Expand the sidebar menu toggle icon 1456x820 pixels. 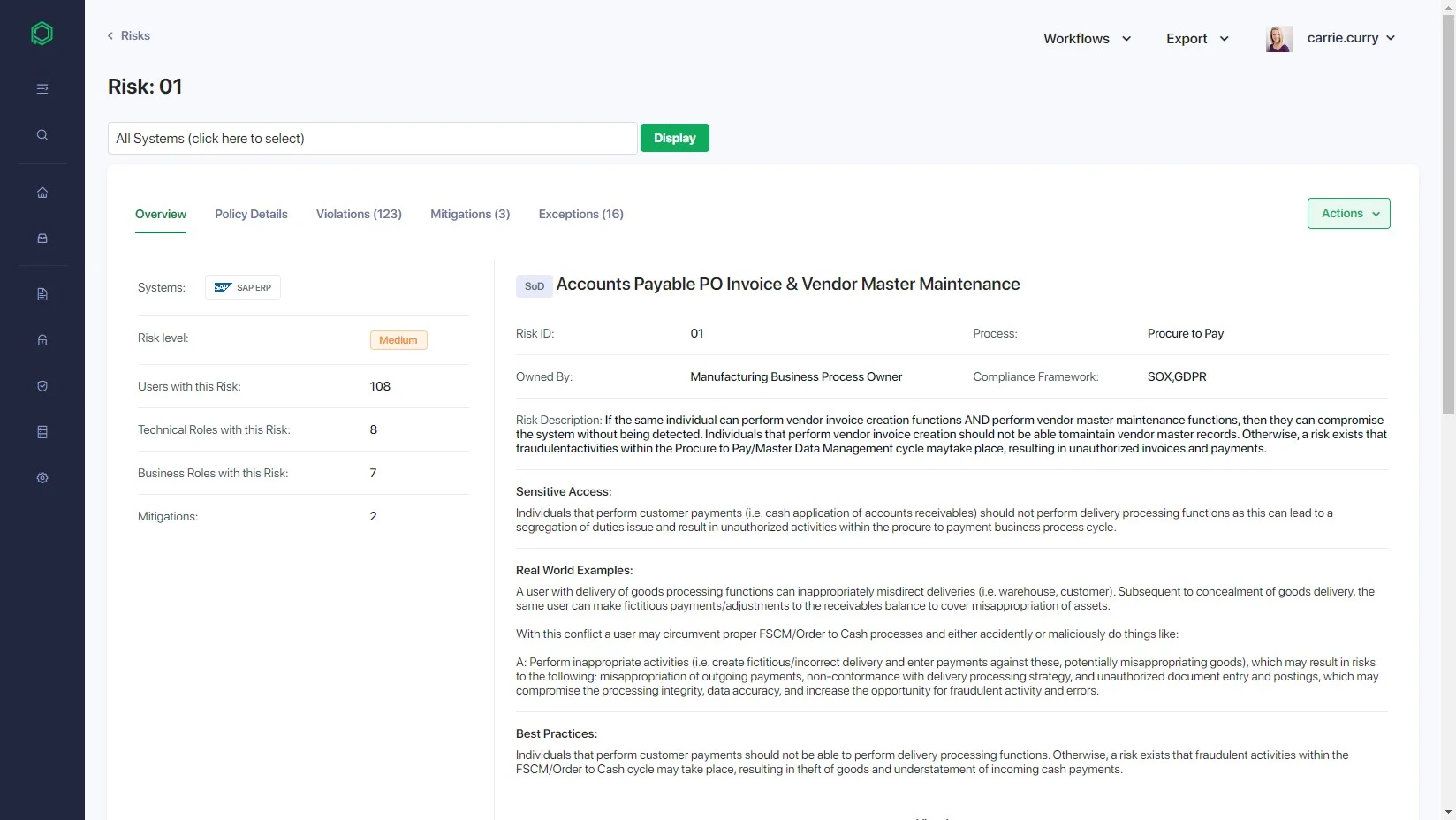[x=42, y=88]
